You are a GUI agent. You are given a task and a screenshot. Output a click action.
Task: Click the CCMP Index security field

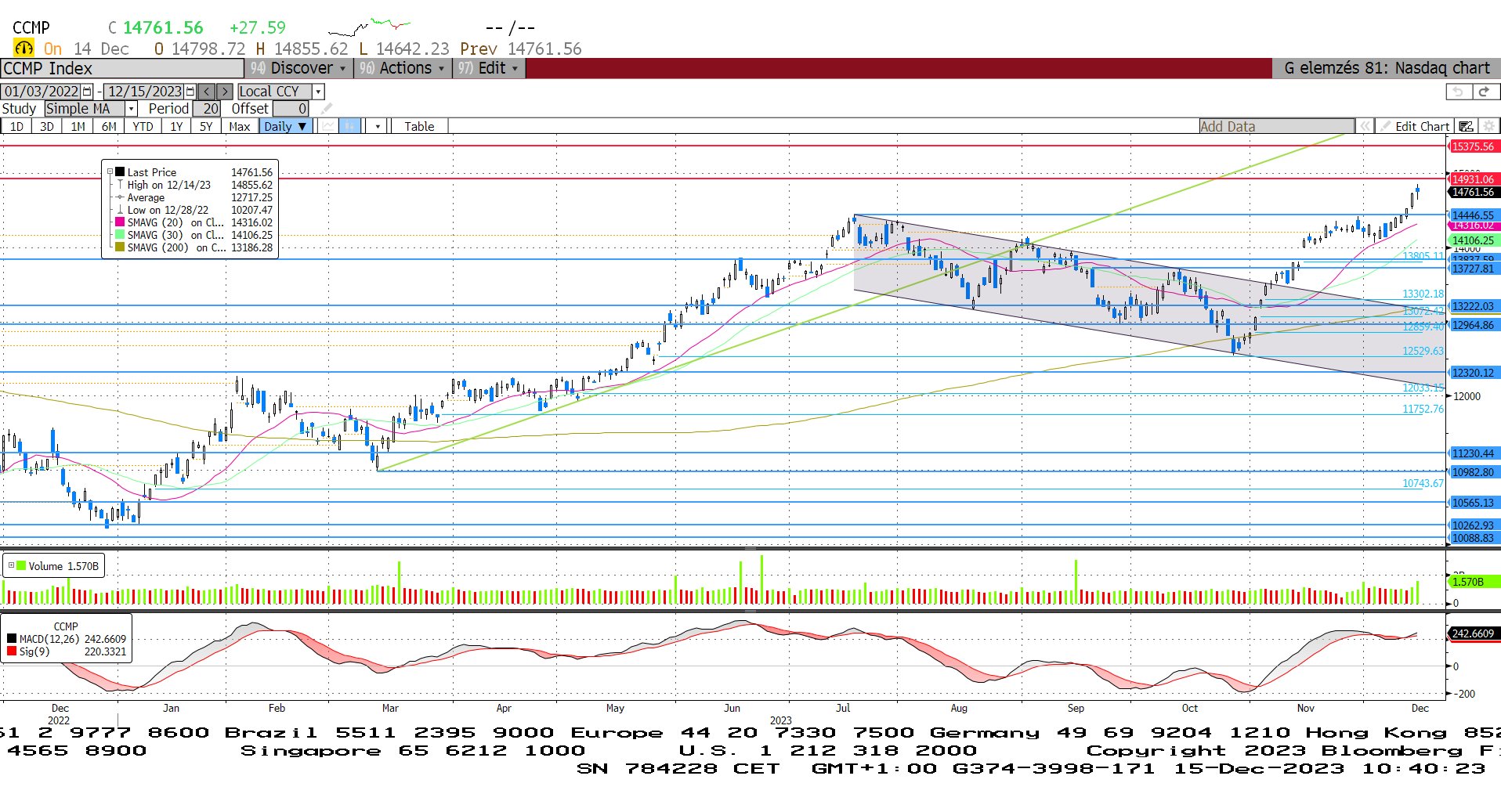click(123, 68)
